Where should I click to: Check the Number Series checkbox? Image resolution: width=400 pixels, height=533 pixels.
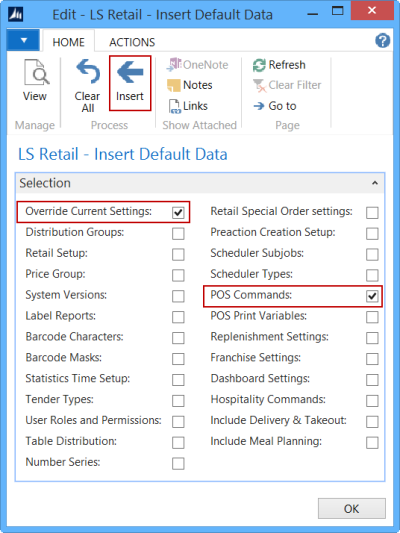178,464
